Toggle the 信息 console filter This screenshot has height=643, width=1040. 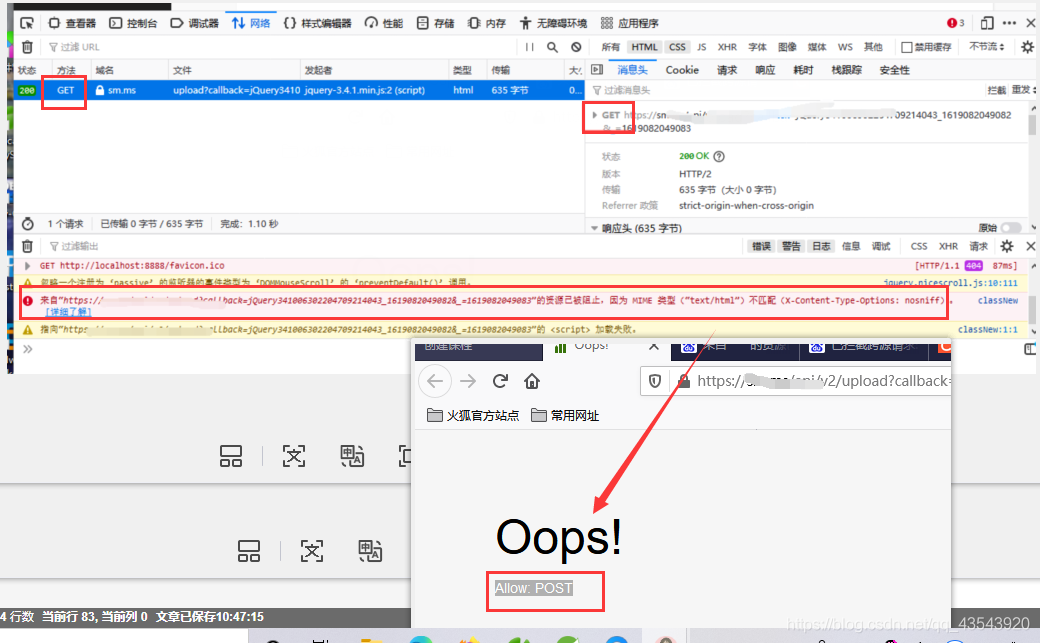click(x=851, y=246)
